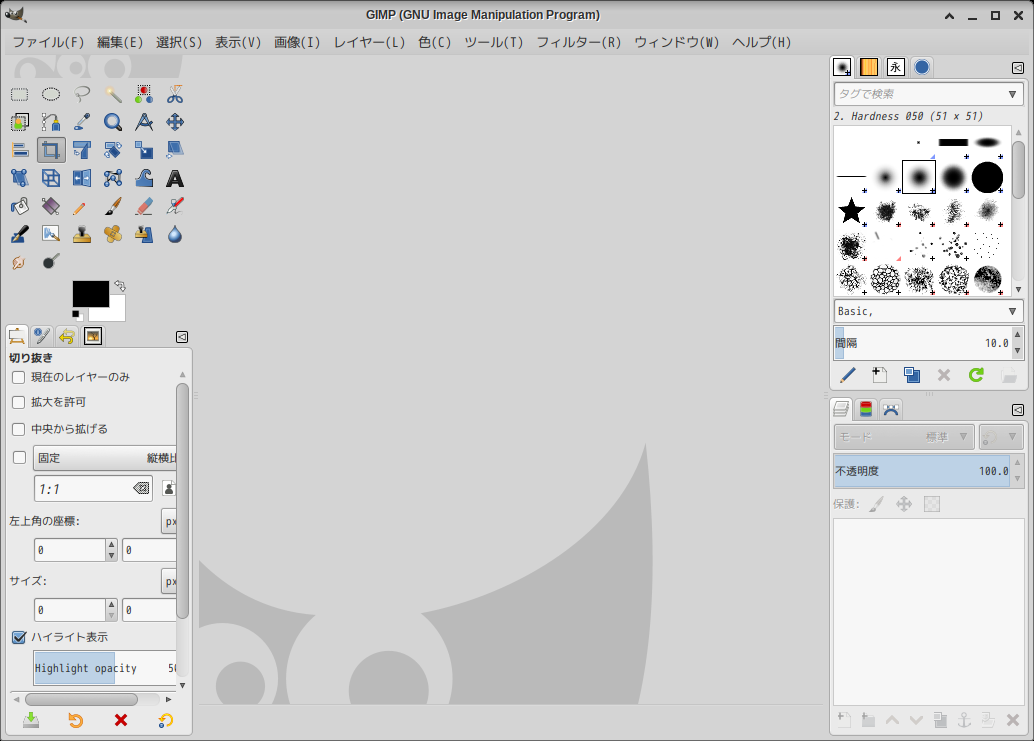Select the Ellipse Select tool

click(51, 94)
